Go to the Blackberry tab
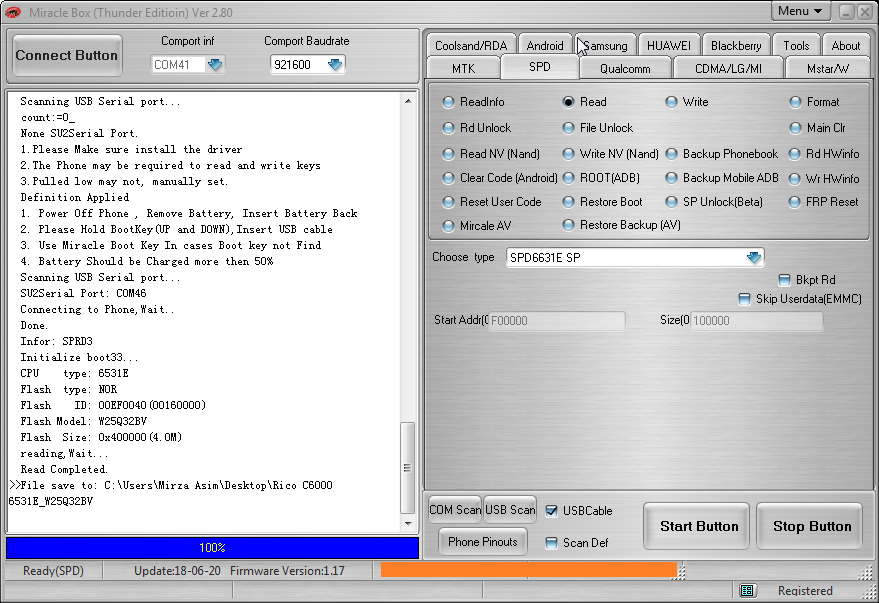Viewport: 879px width, 603px height. pos(736,45)
